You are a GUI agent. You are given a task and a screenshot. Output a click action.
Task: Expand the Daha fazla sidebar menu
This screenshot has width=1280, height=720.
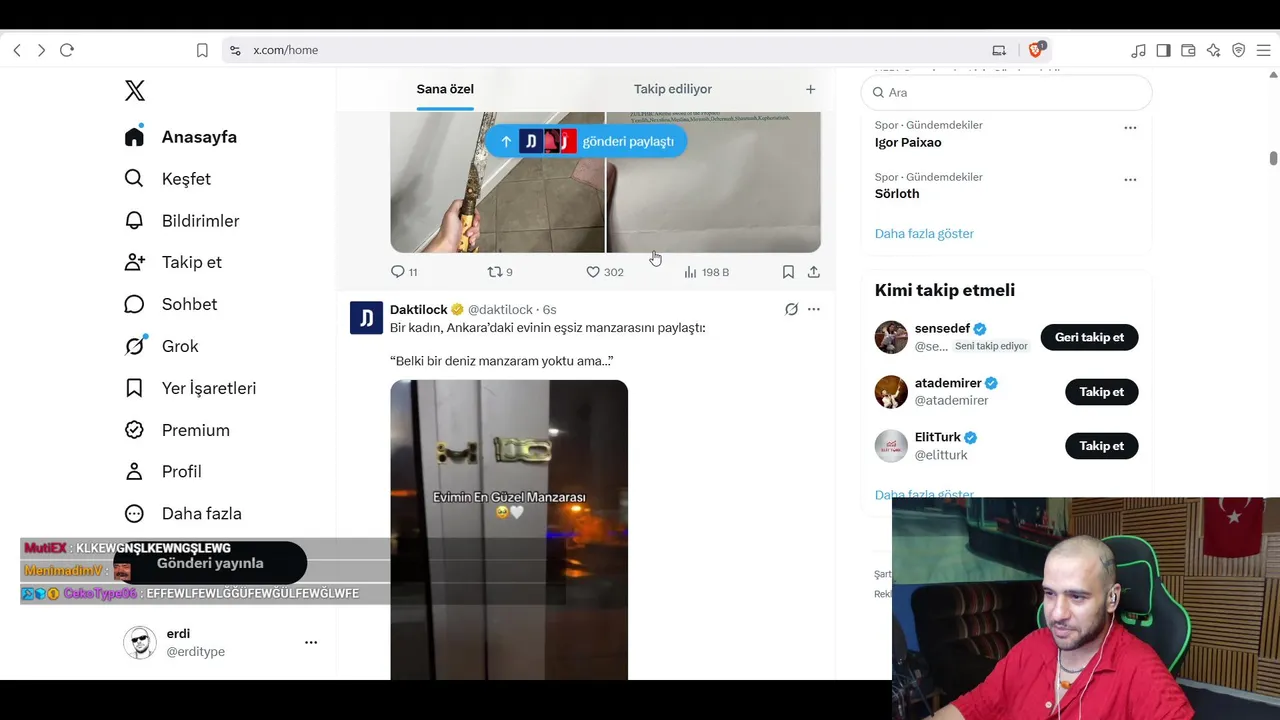coord(183,514)
